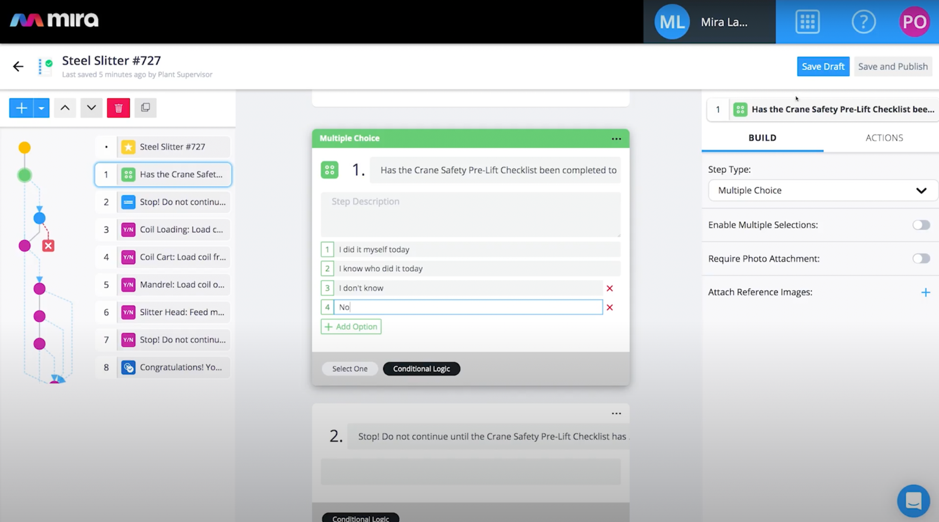Click the ML Mira La... workspace avatar
The width and height of the screenshot is (939, 522).
click(672, 22)
